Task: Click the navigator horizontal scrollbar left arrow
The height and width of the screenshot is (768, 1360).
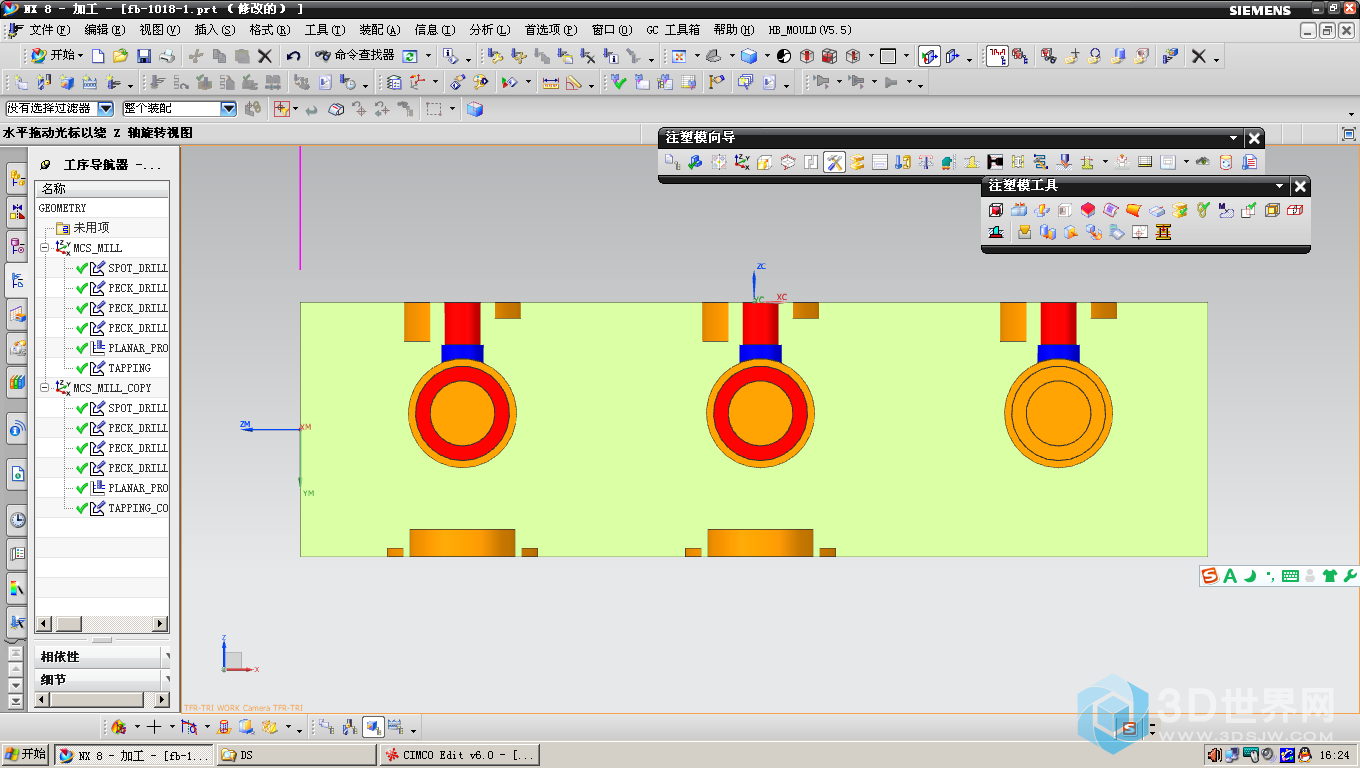Action: pyautogui.click(x=44, y=624)
